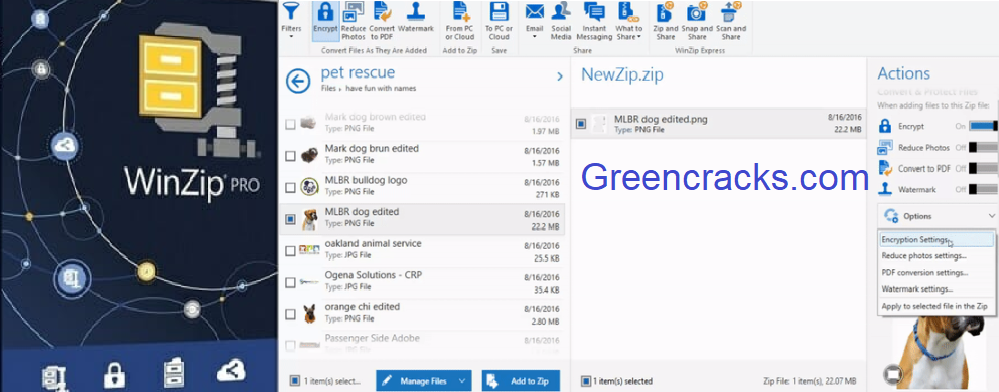999x392 pixels.
Task: Go back with the circular arrow icon
Action: [x=298, y=81]
